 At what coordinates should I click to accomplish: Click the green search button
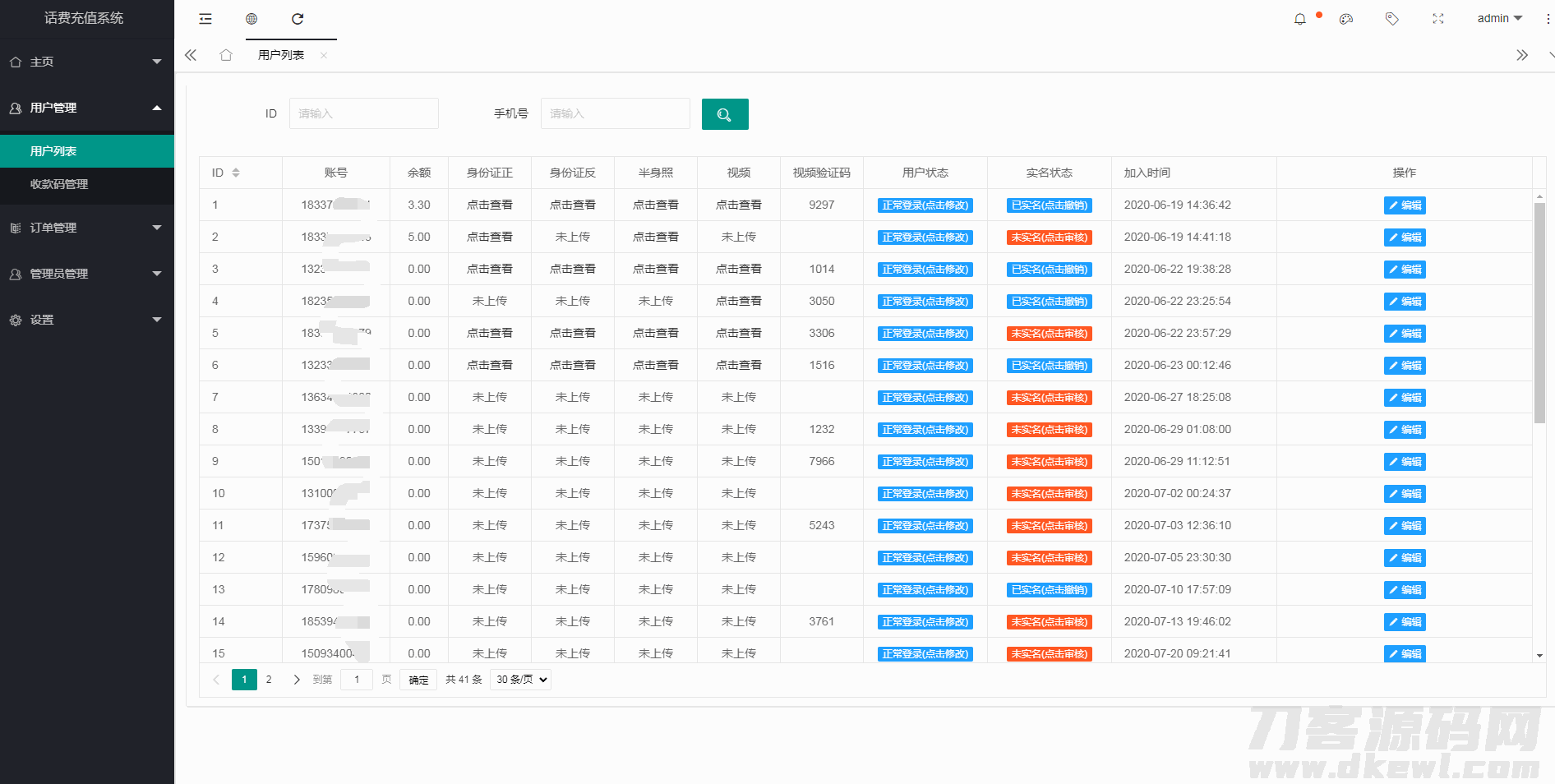(724, 114)
